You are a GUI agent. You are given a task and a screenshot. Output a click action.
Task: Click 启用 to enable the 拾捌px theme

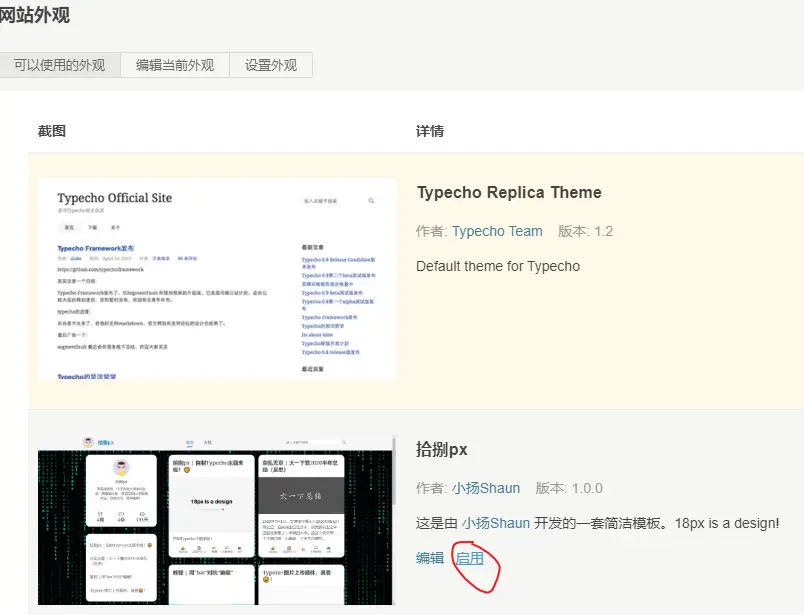coord(470,558)
